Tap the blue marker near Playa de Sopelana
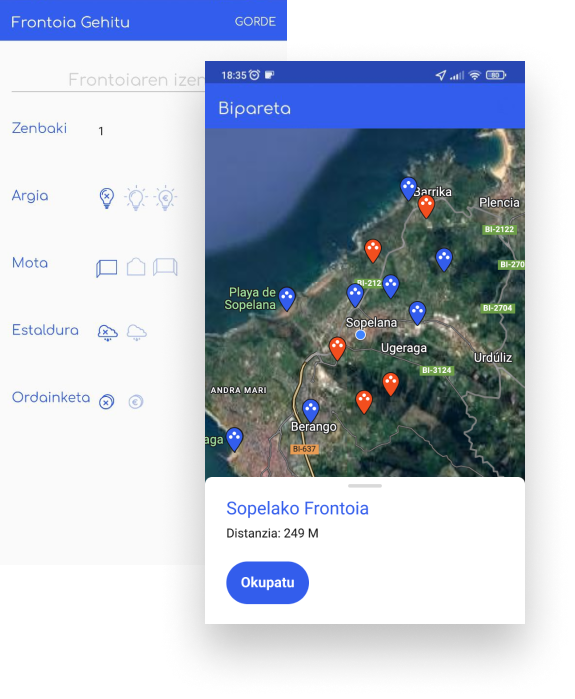 (x=287, y=298)
